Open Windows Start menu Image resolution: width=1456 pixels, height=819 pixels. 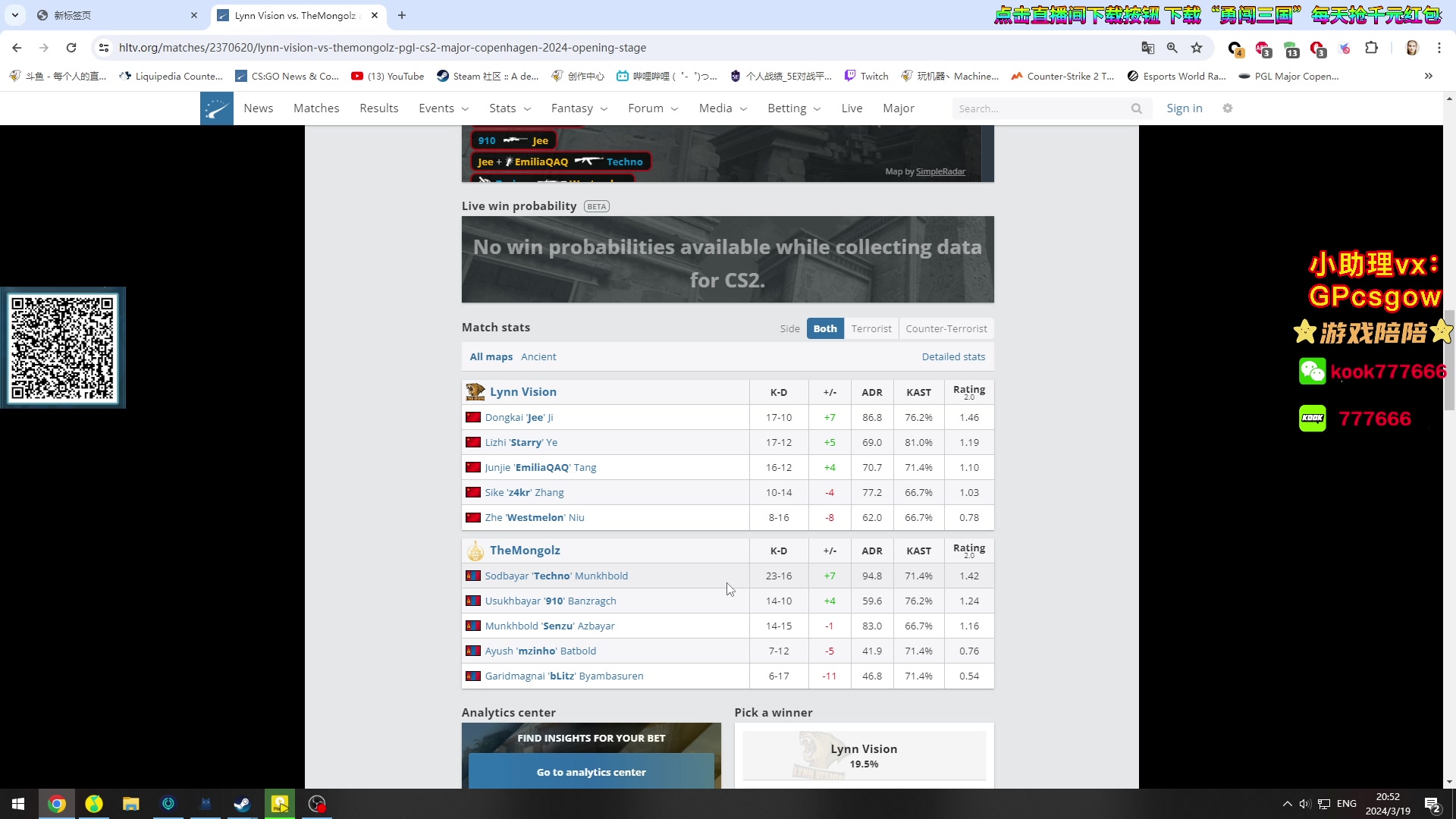click(18, 804)
